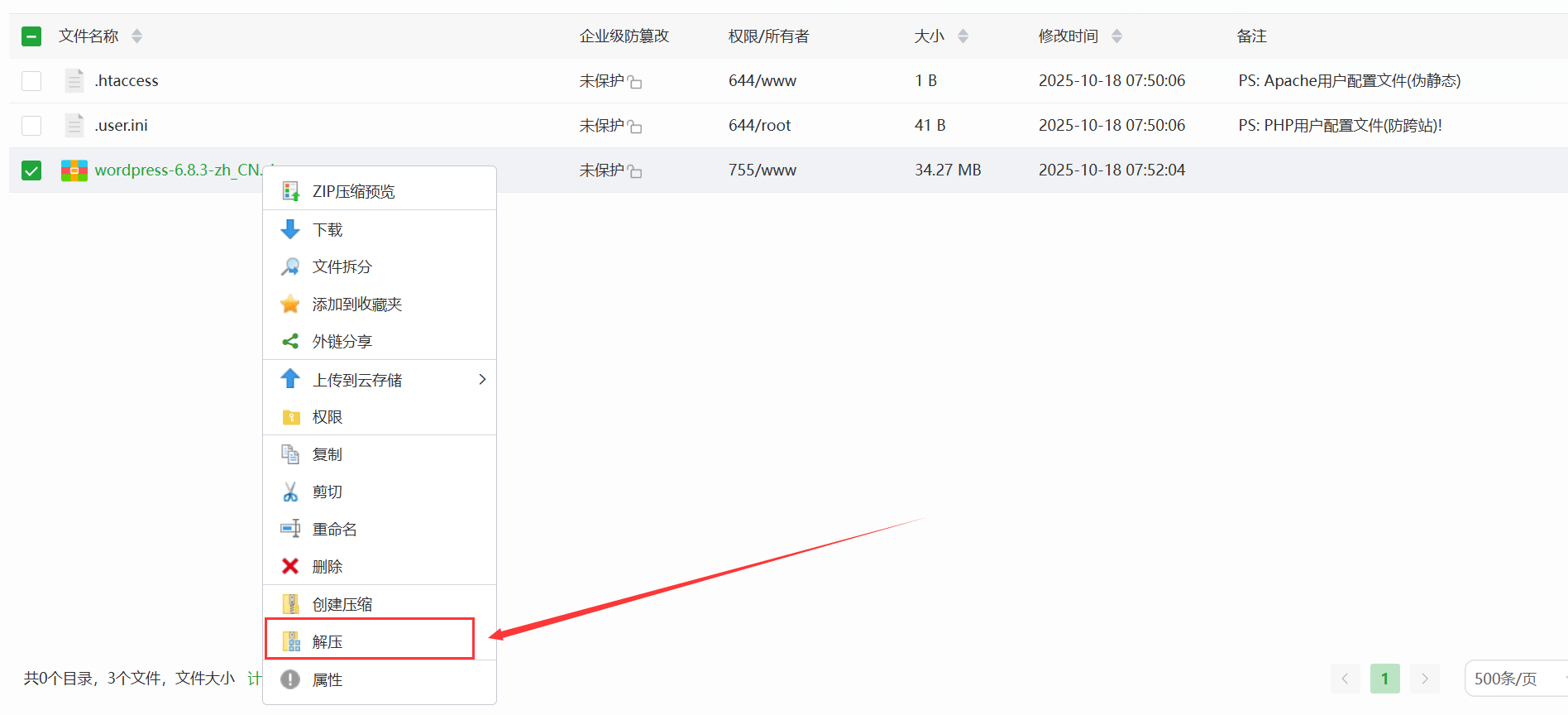The height and width of the screenshot is (715, 1568).
Task: Open the wordpress-6.8.3-zh_CN file name
Action: pos(178,170)
